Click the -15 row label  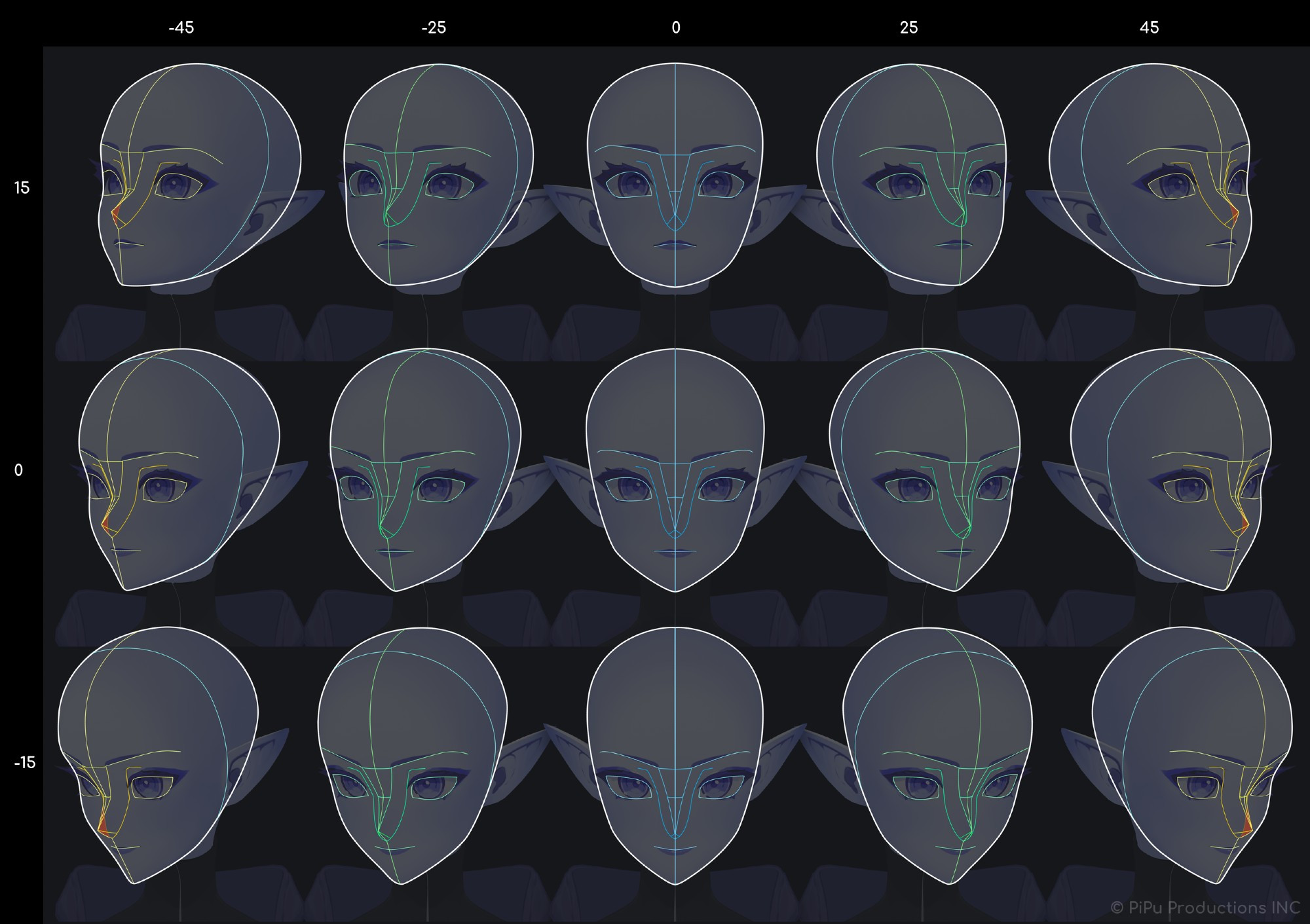pyautogui.click(x=25, y=763)
